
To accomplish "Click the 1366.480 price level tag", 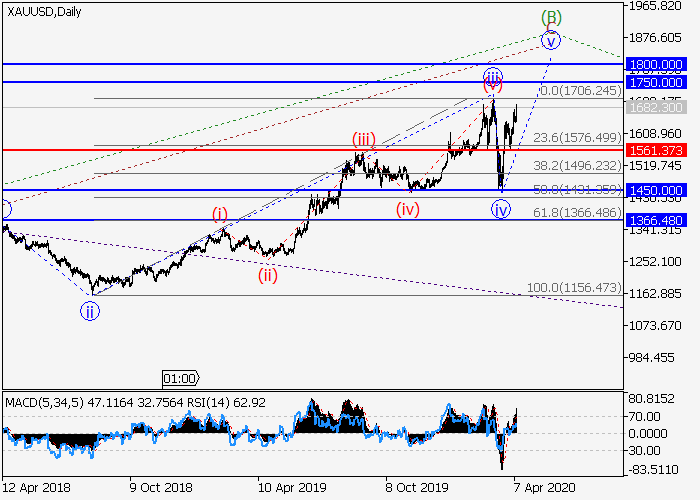I will pyautogui.click(x=655, y=220).
